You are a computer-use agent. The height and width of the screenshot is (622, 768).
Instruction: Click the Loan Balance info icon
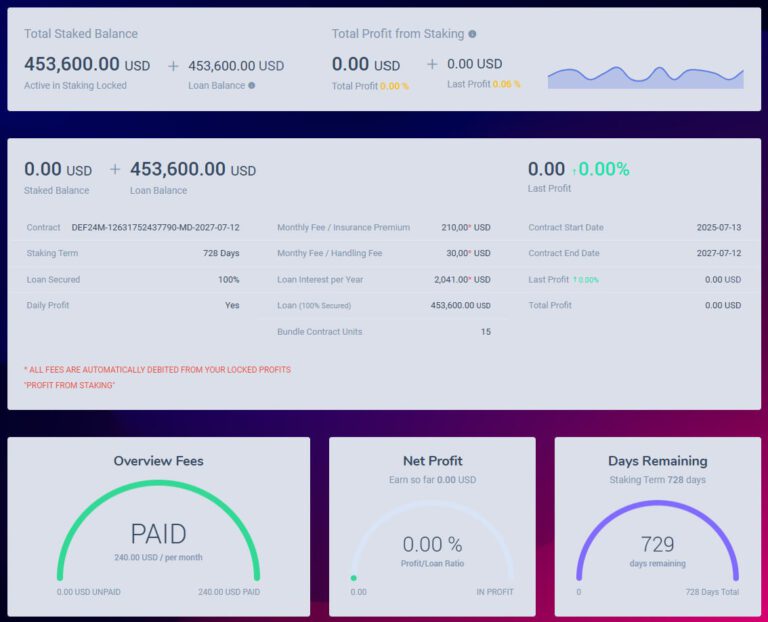click(x=252, y=86)
